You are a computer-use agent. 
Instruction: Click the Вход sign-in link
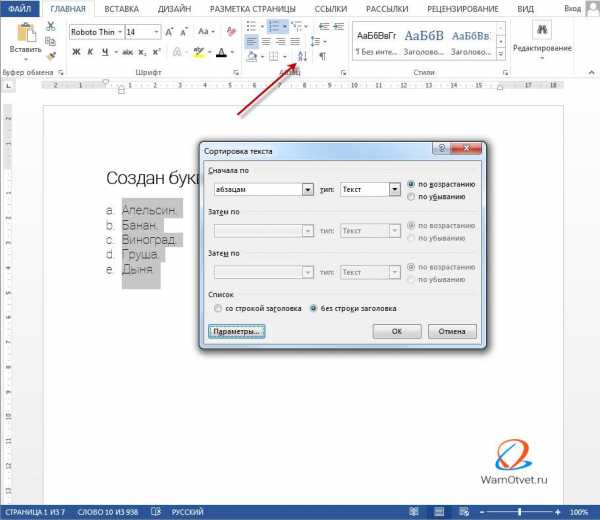(572, 8)
